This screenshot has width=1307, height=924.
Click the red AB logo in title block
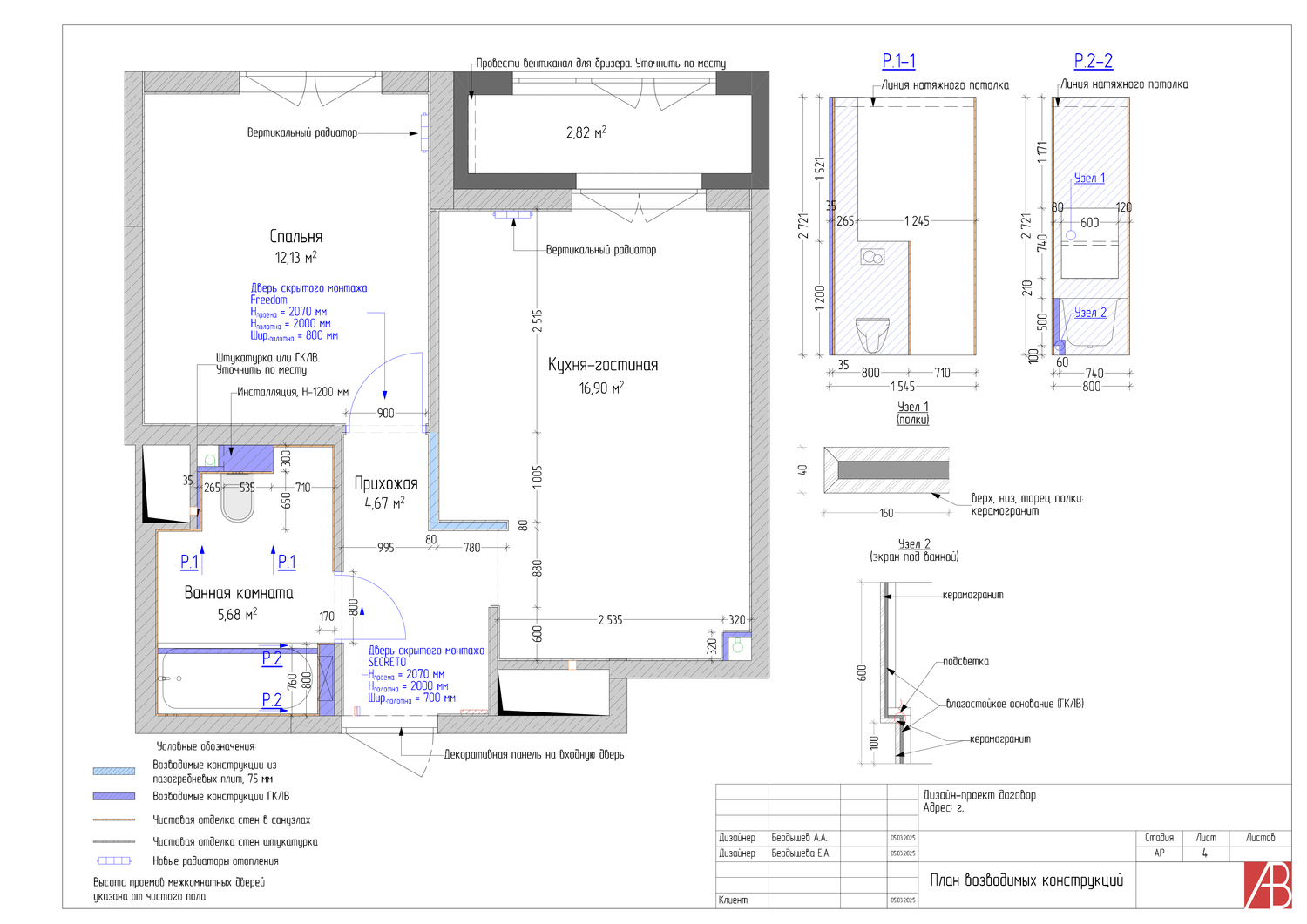1267,885
